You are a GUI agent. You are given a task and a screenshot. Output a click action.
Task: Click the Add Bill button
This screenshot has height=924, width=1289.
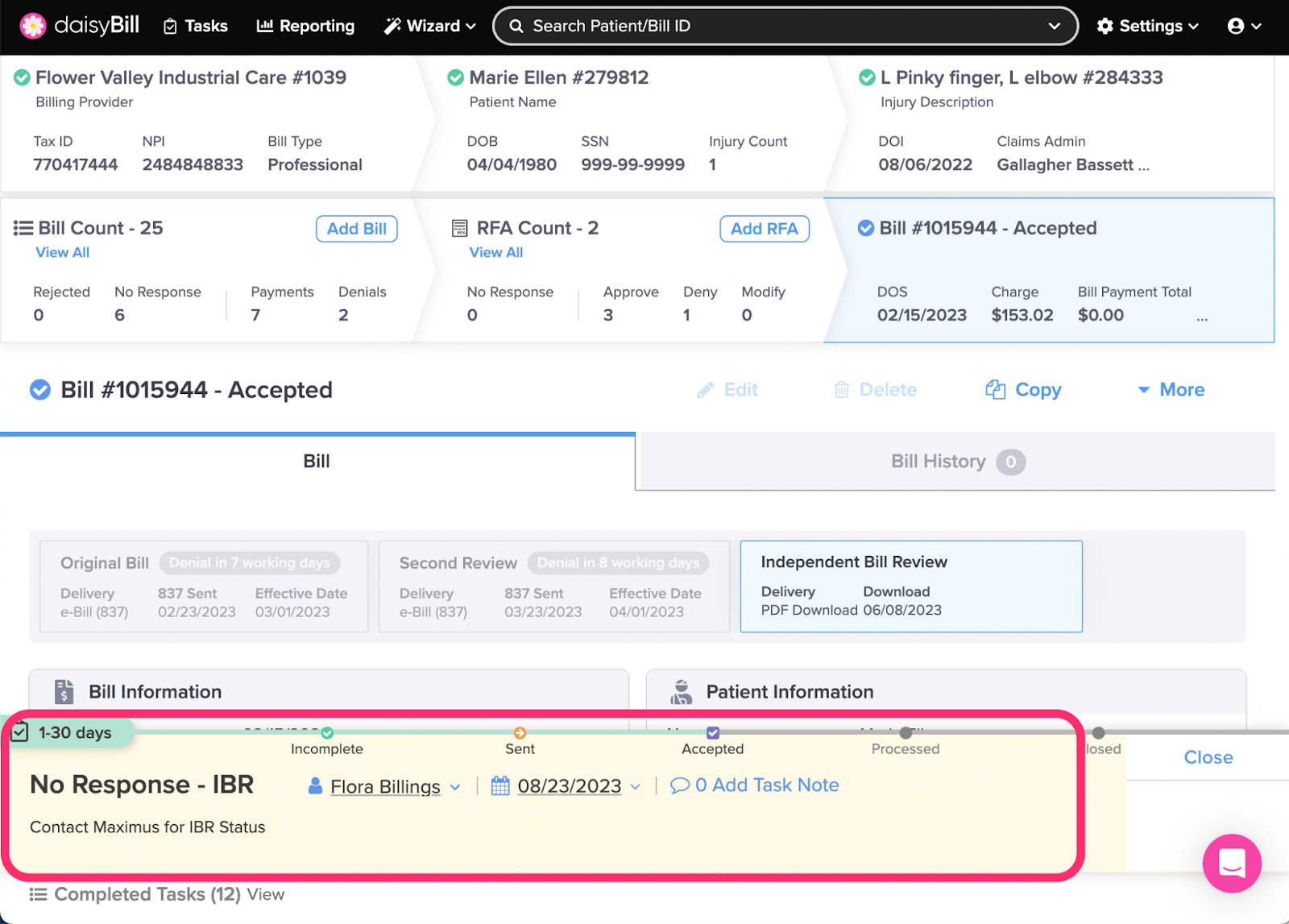click(x=356, y=229)
